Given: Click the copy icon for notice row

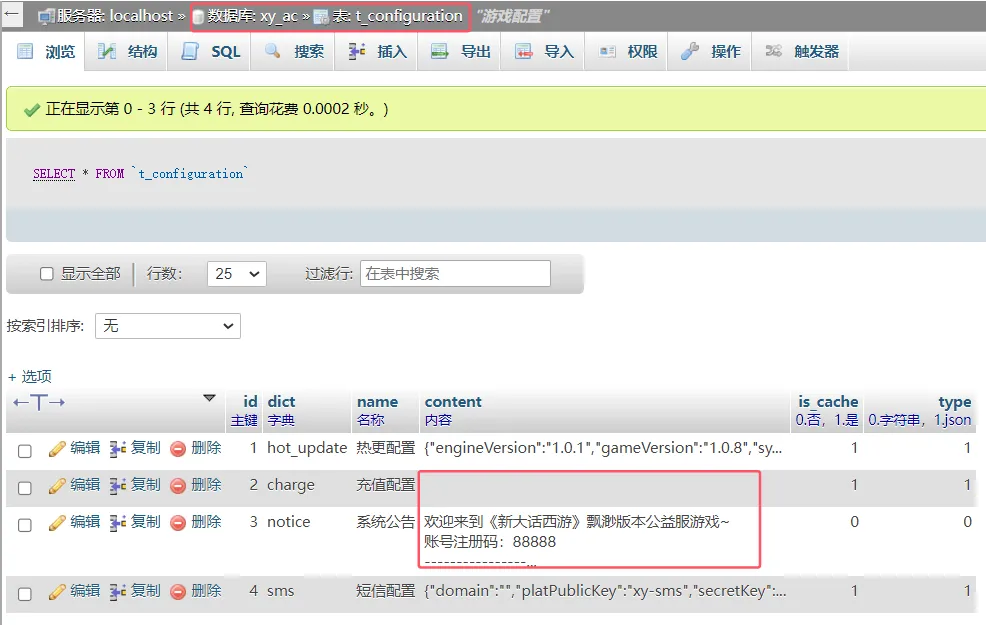Looking at the screenshot, I should pos(118,522).
